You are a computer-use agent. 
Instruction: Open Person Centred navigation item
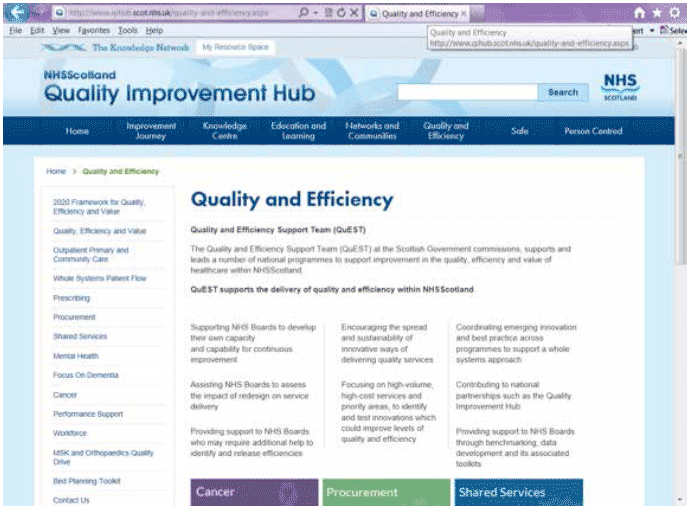click(593, 131)
